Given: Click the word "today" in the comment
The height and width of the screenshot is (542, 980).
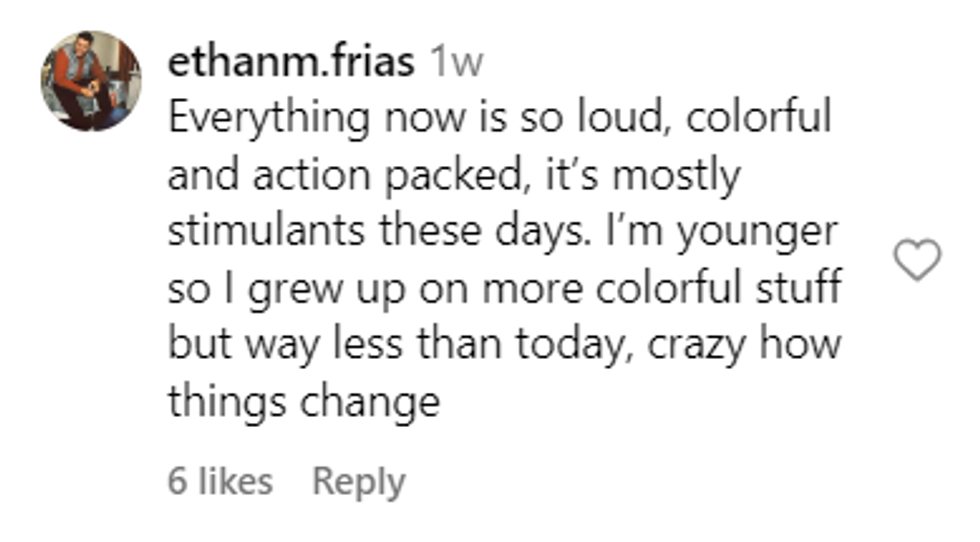Looking at the screenshot, I should point(574,345).
